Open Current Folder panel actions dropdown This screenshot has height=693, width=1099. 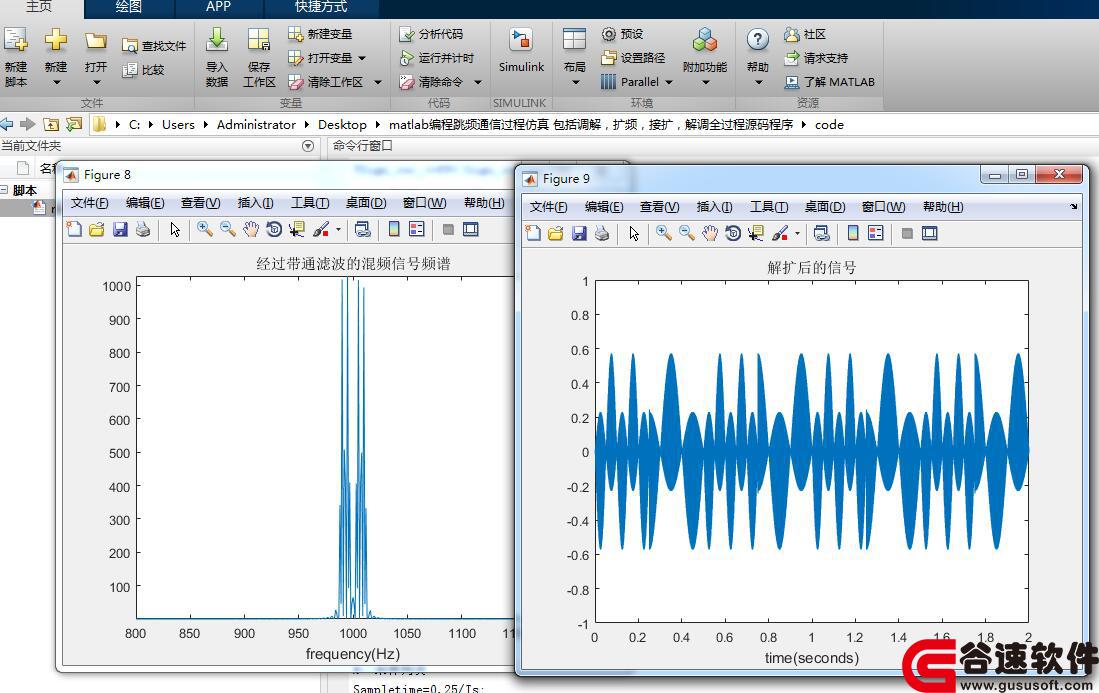pos(308,146)
